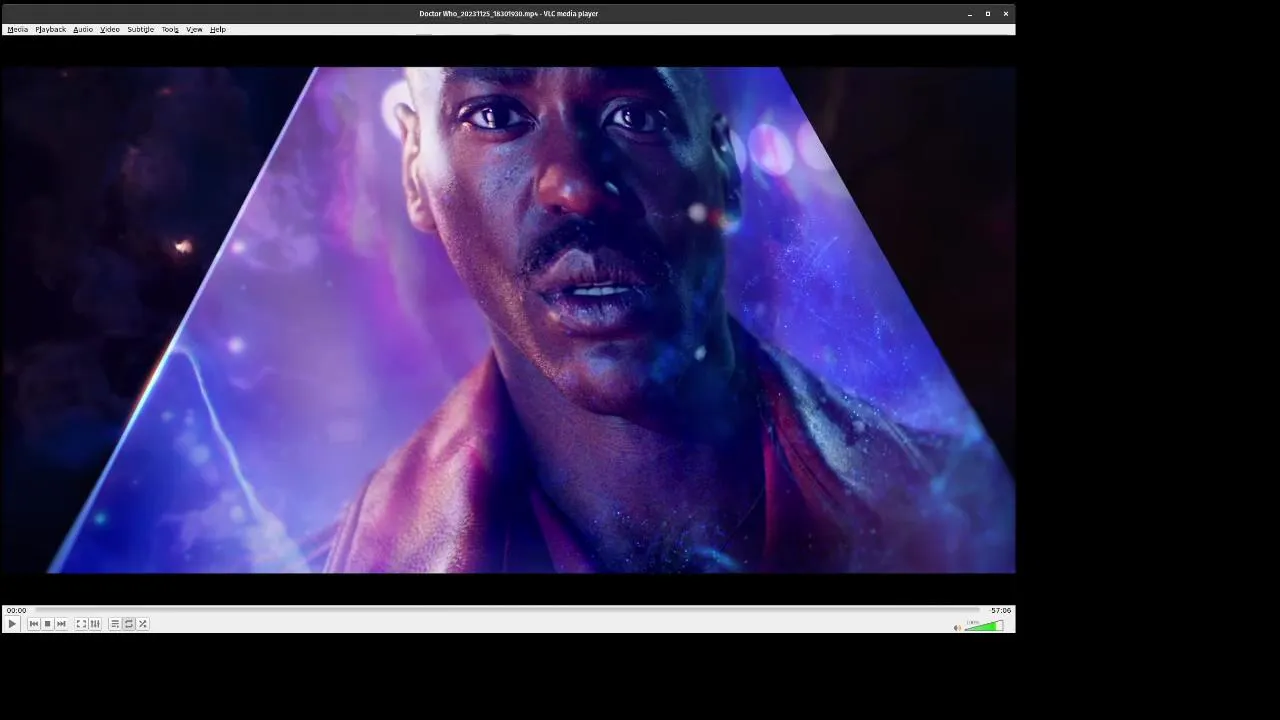Click the elapsed time 00:00 label
Screen dimensions: 1280x720
click(16, 610)
